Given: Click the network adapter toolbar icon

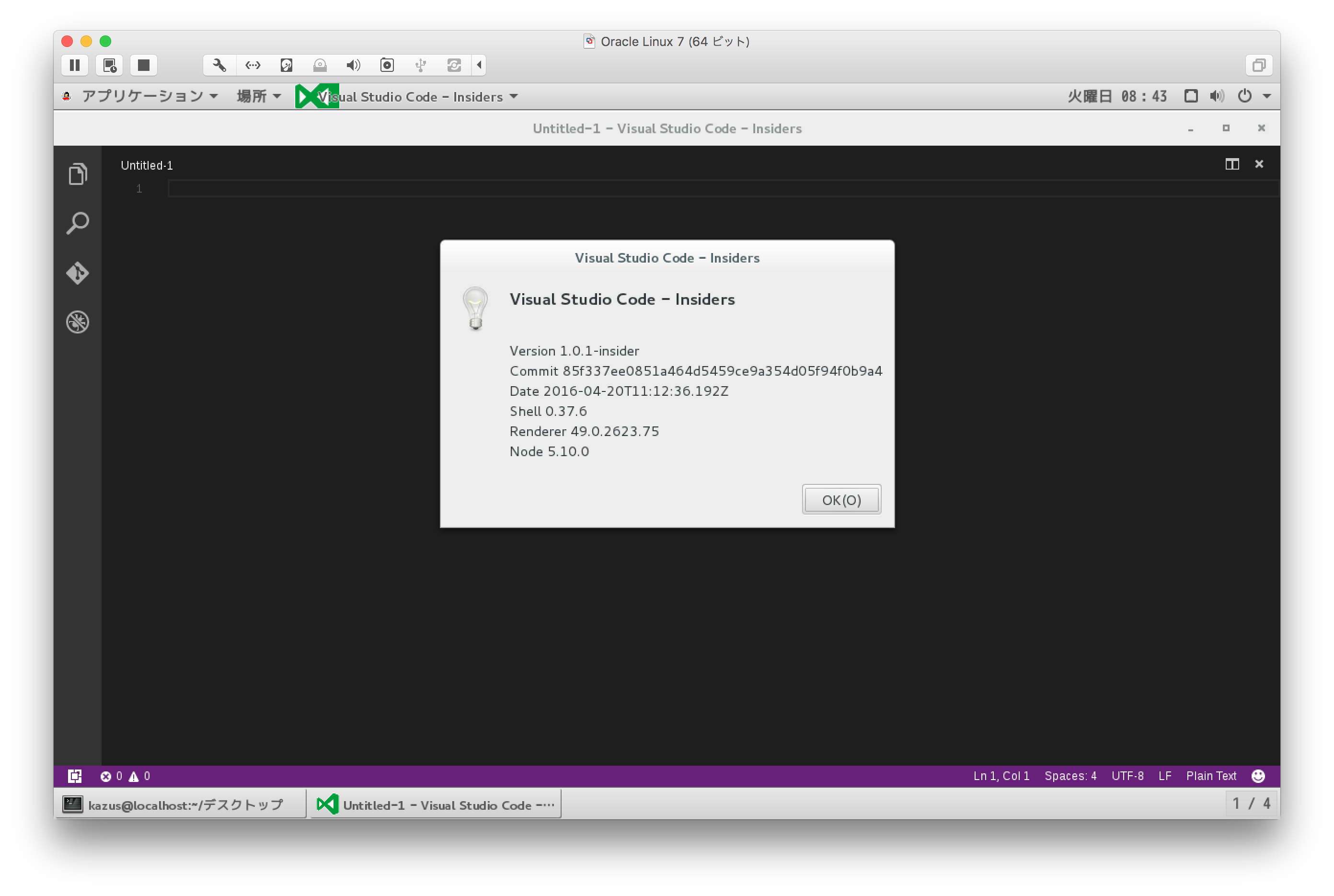Looking at the screenshot, I should [x=253, y=65].
